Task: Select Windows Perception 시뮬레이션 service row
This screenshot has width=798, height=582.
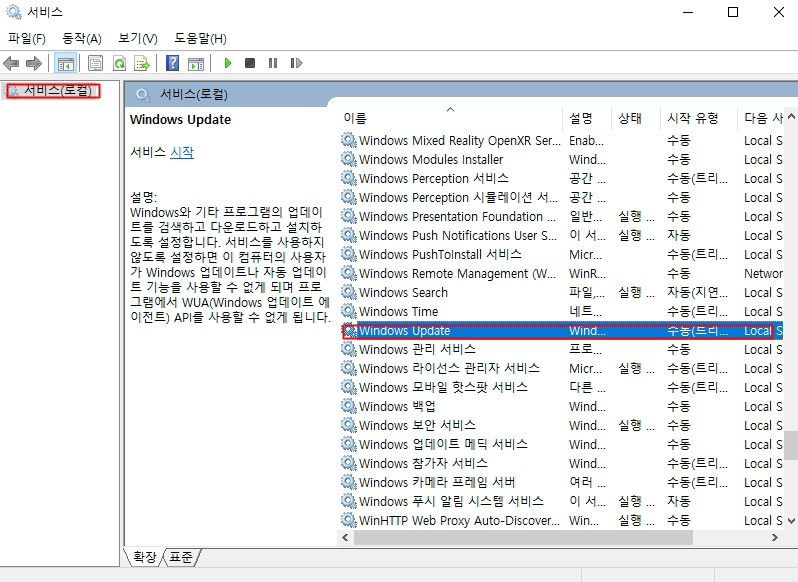Action: point(560,197)
